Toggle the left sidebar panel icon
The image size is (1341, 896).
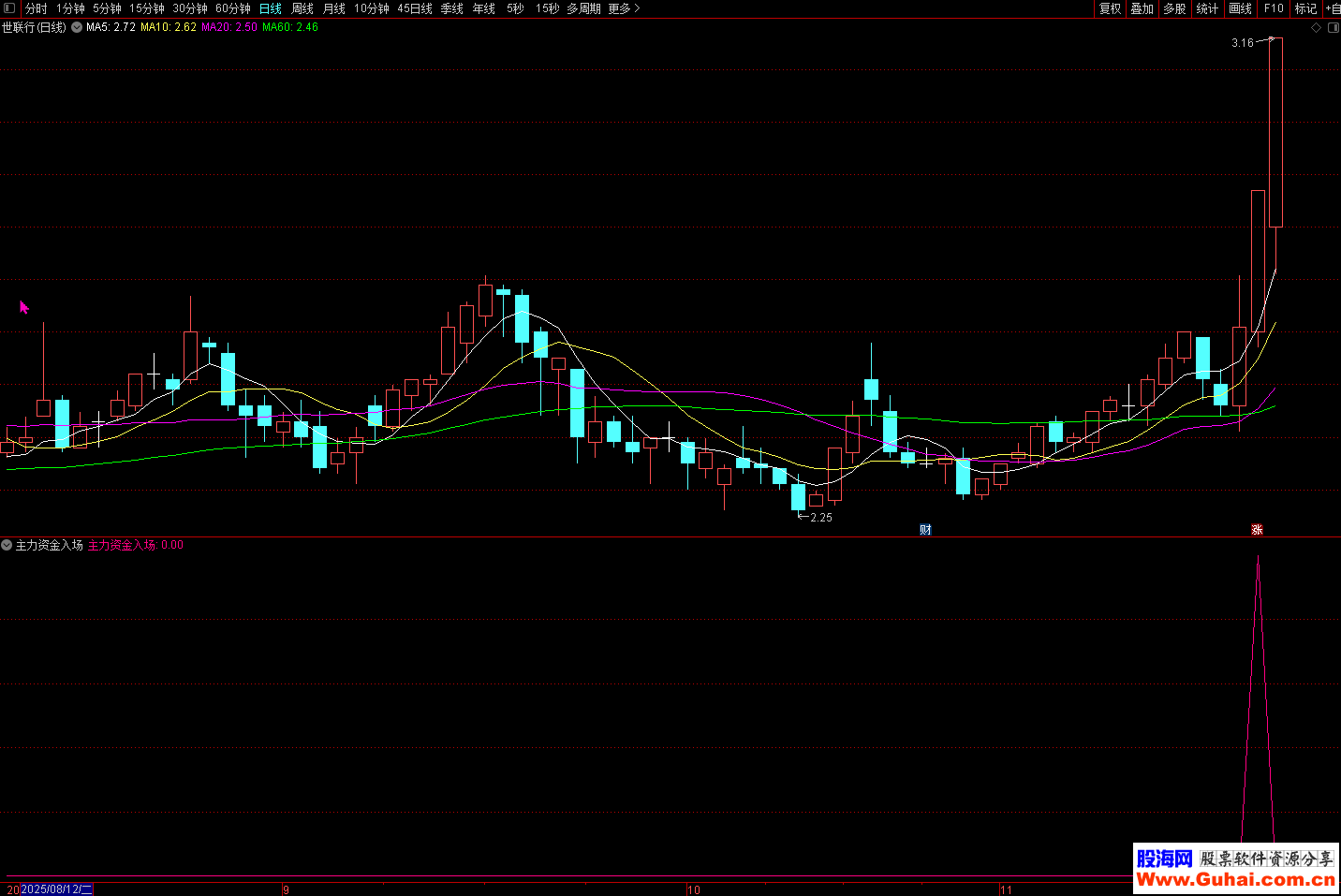[x=9, y=8]
